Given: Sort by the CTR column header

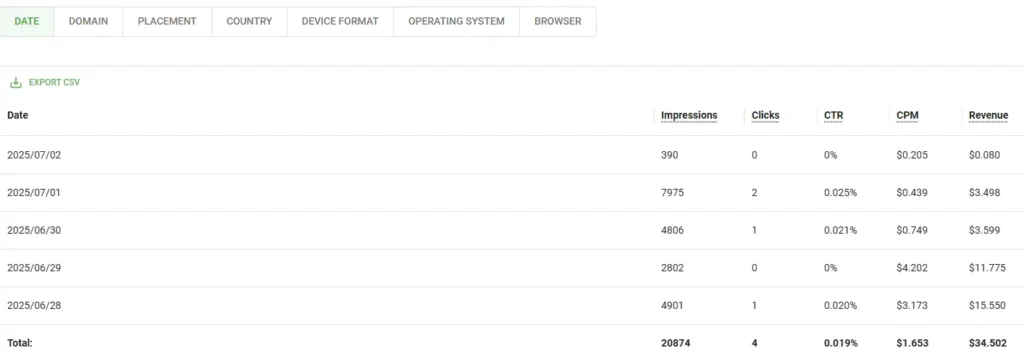Looking at the screenshot, I should coord(833,116).
